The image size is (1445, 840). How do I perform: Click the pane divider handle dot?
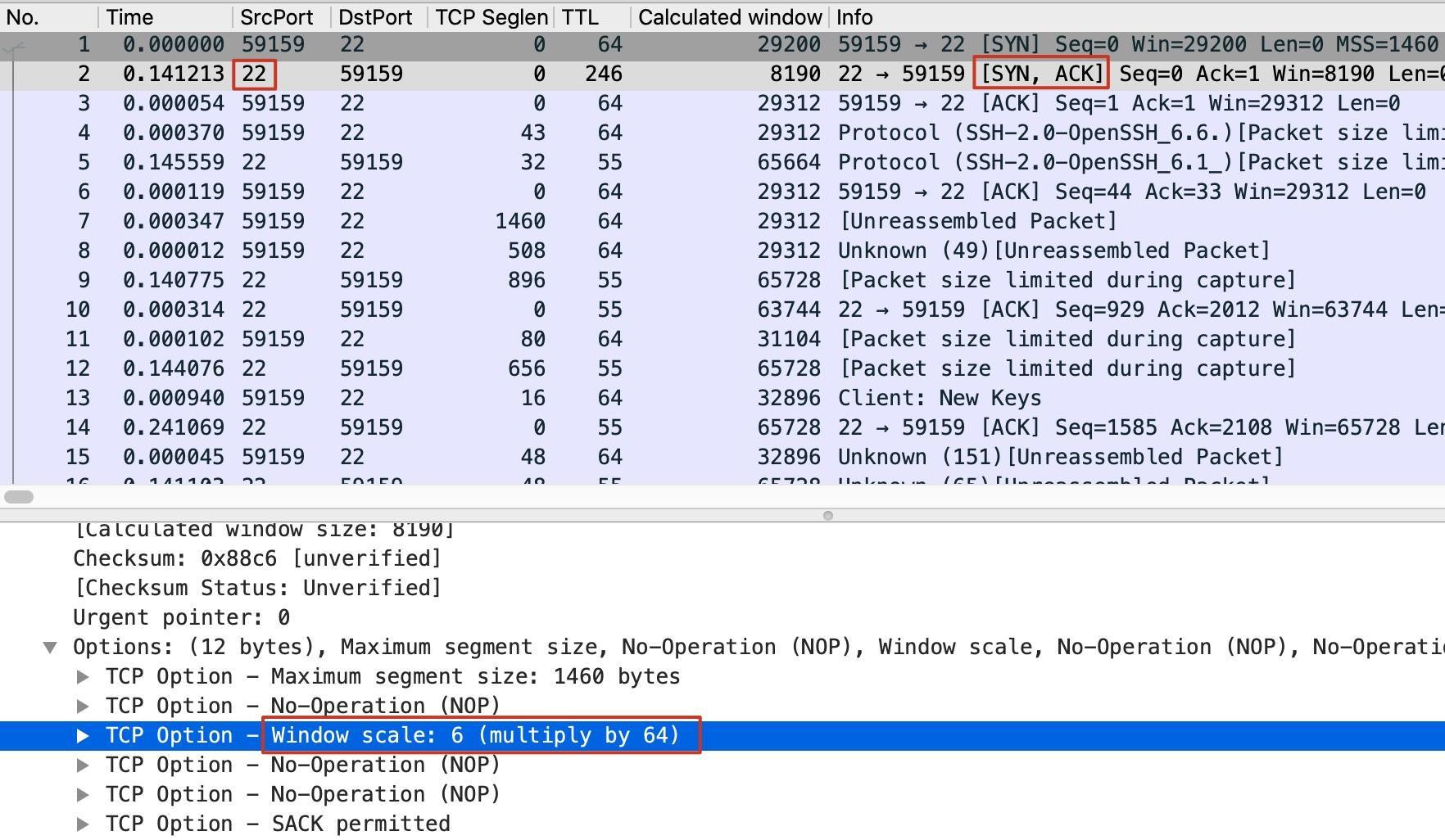828,516
